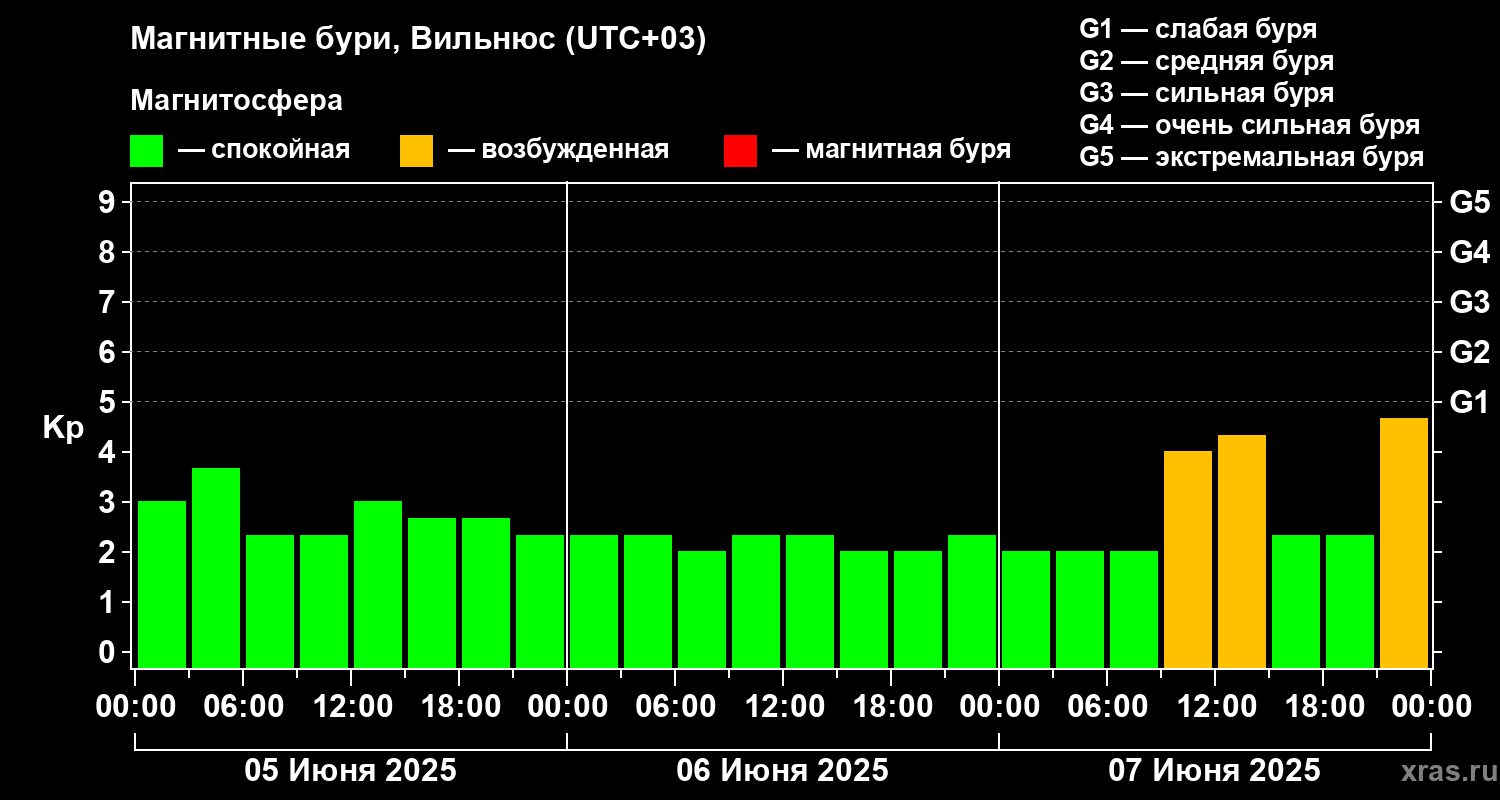The height and width of the screenshot is (800, 1500).
Task: Select the 06:00–09:00 green bar on 06 Июня
Action: (702, 610)
